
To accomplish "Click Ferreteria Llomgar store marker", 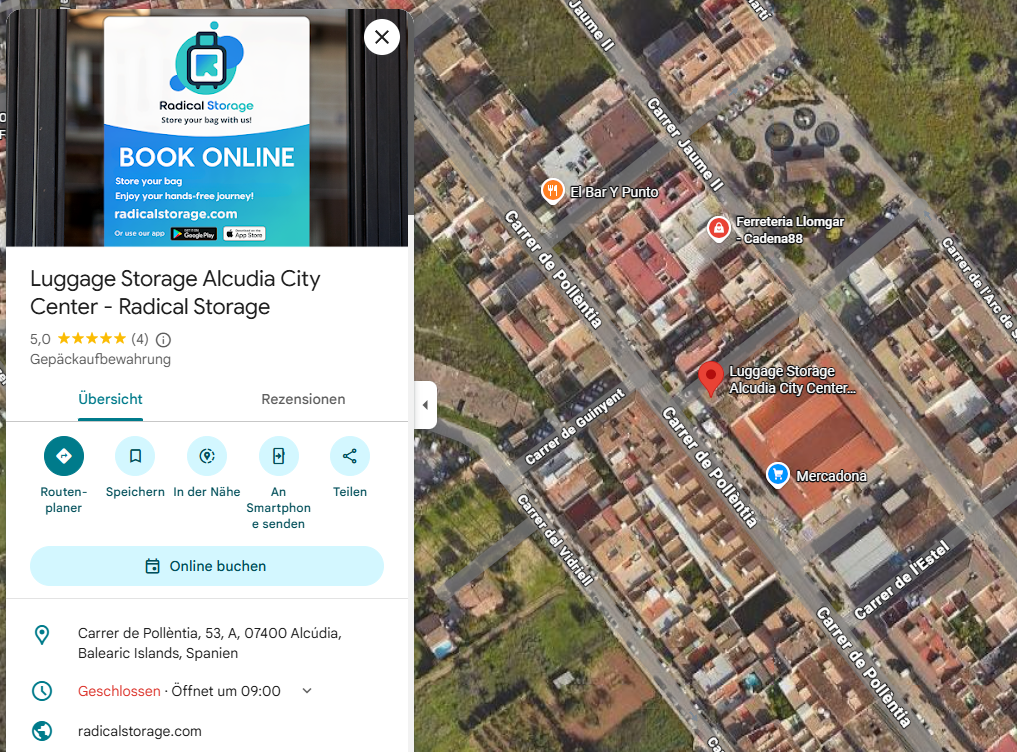I will click(x=718, y=229).
